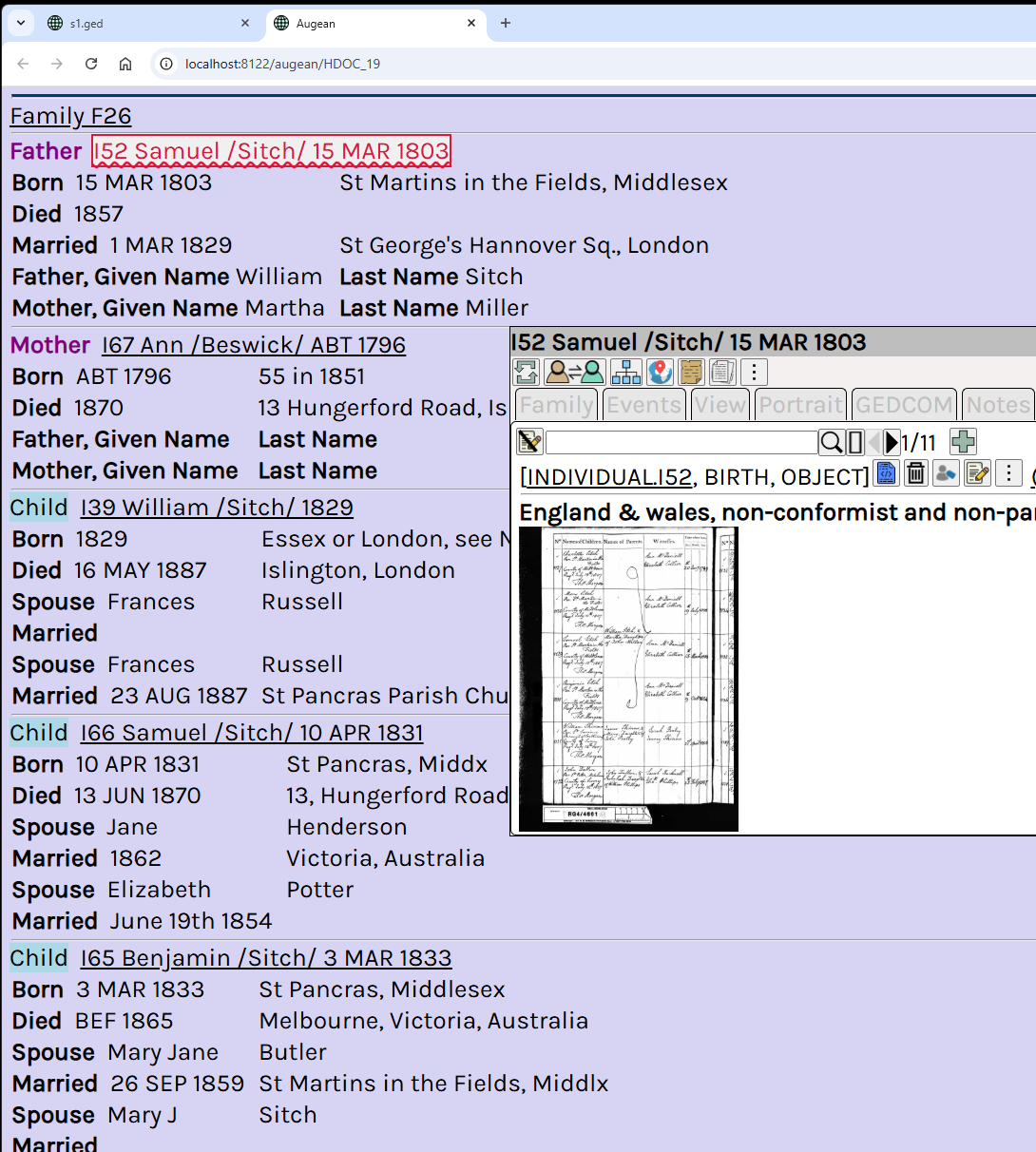Switch to the View tab
Screen dimensions: 1036x1152
720,405
